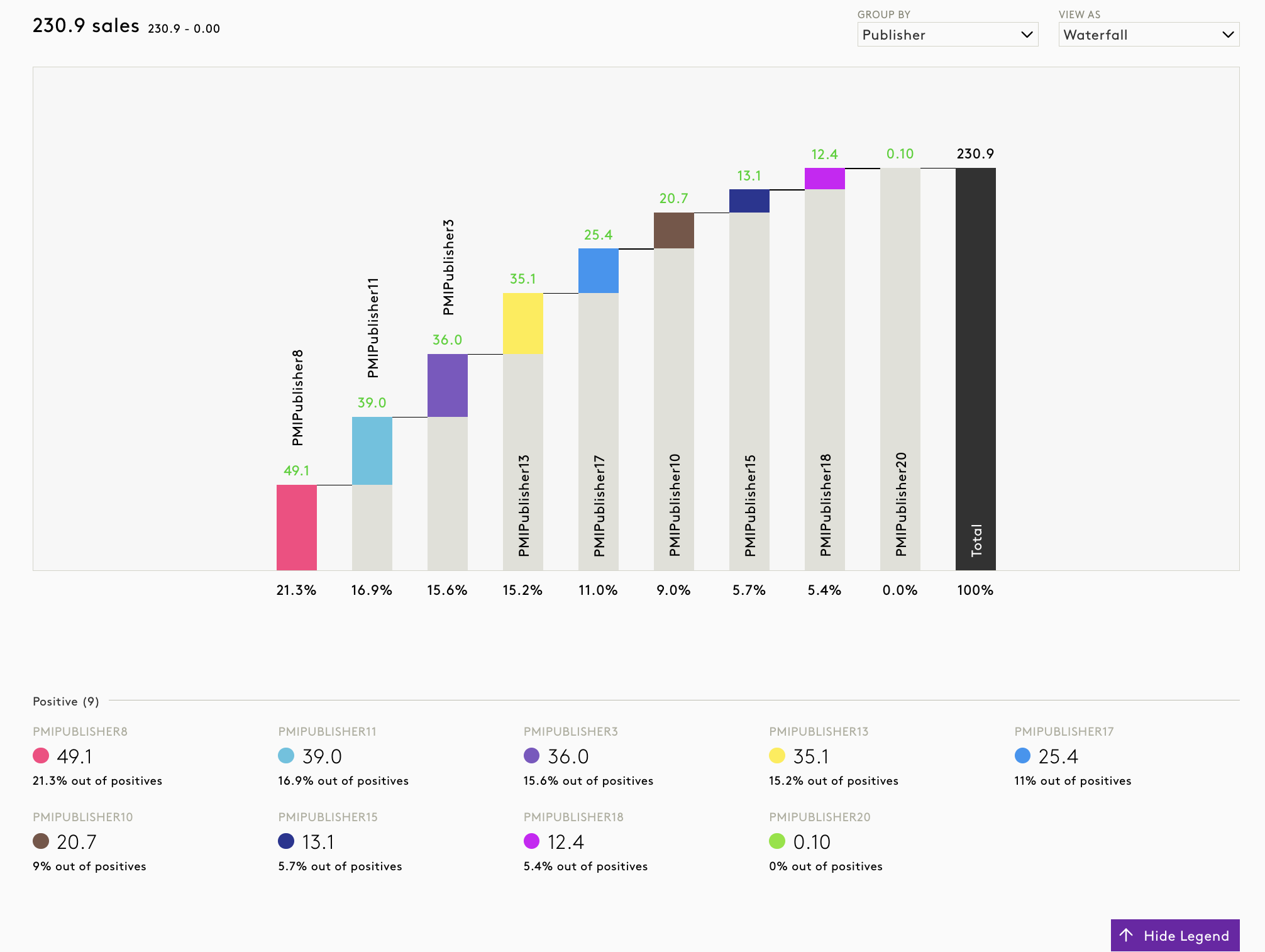Click the magenta PMIPublisher18 legend dot
1265x952 pixels.
[x=531, y=841]
